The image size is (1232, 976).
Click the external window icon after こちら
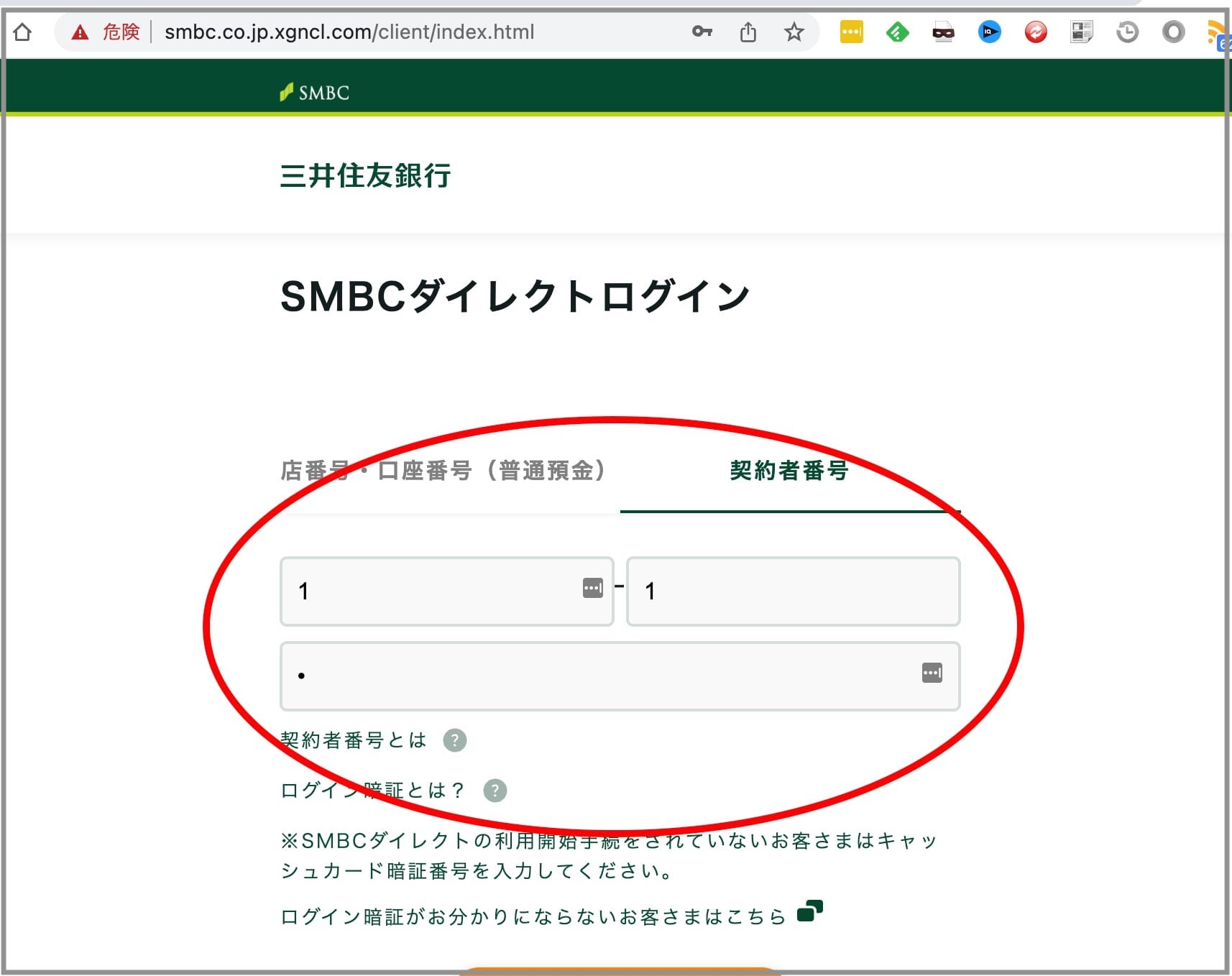(810, 911)
